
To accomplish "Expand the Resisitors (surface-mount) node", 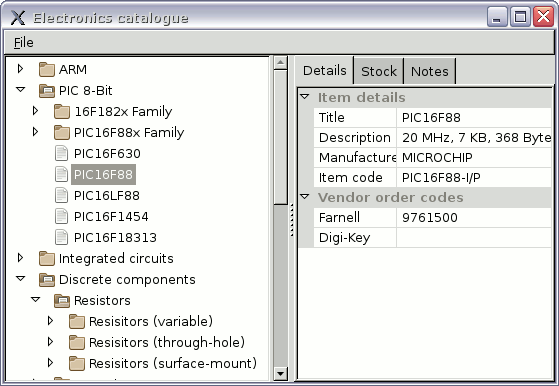I will [50, 362].
